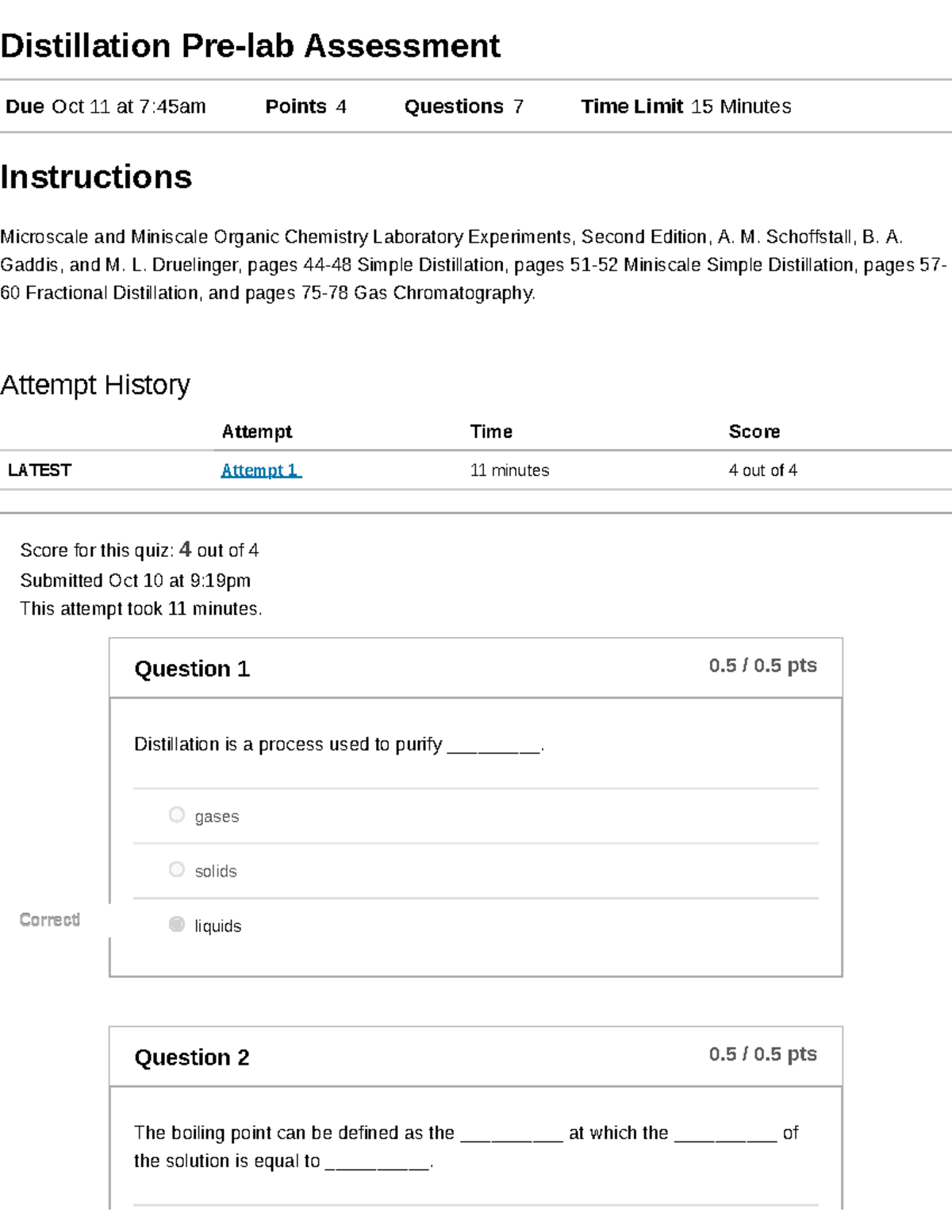Click the Question 1 points score

point(762,666)
